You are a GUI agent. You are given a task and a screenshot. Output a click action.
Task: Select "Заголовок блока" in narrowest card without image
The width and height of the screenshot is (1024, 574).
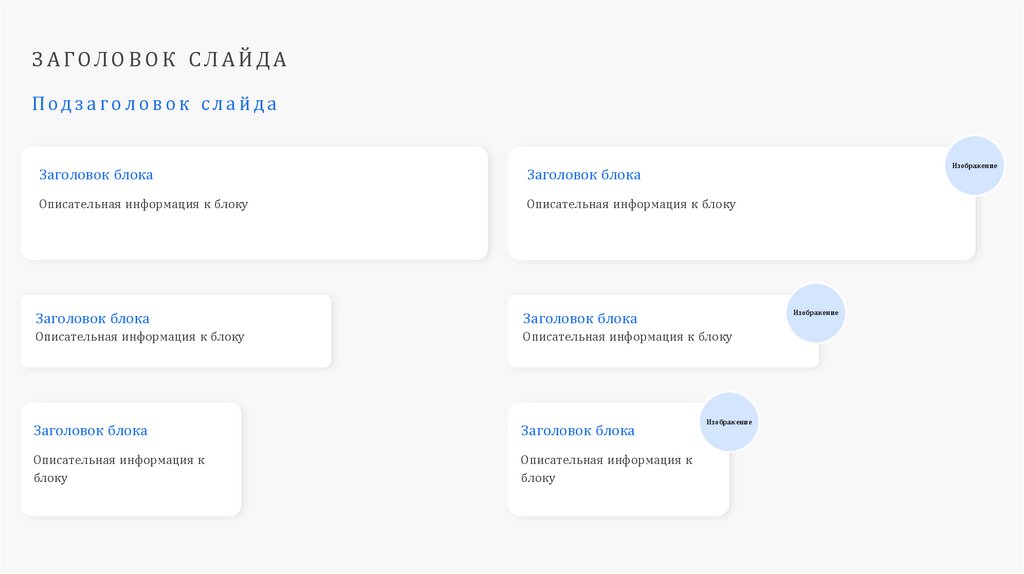point(90,431)
